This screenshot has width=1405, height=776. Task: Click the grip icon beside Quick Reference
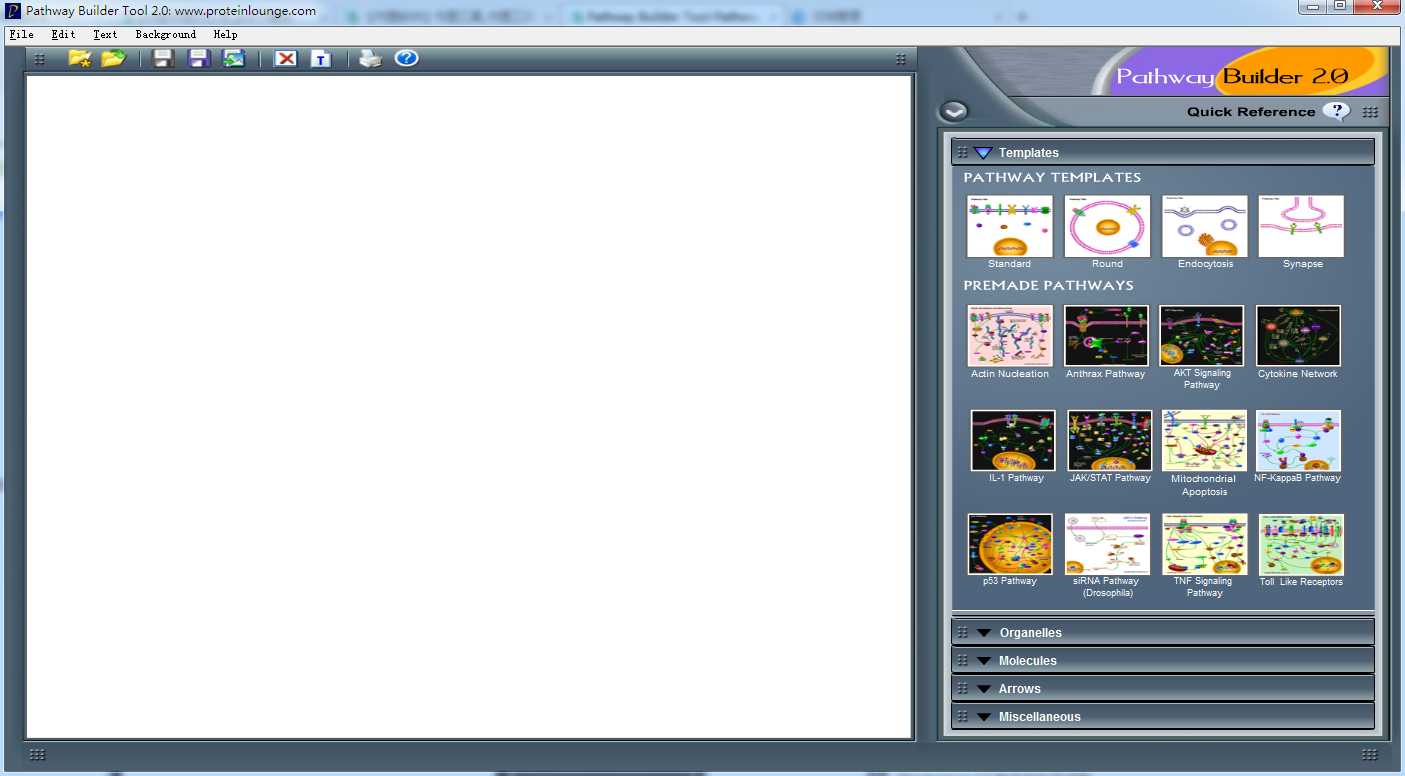tap(1370, 112)
